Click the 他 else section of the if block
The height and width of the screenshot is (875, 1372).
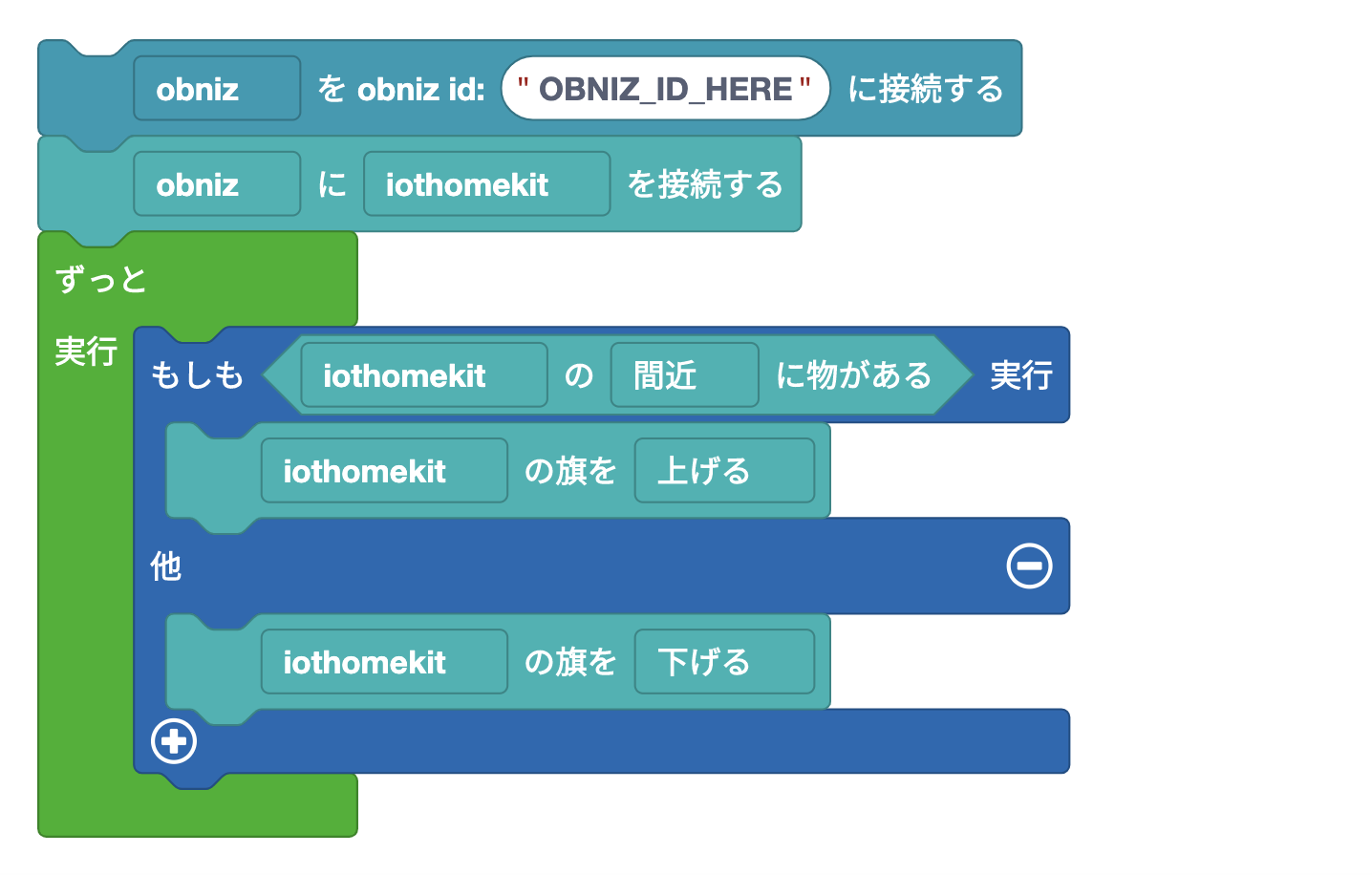(x=164, y=566)
